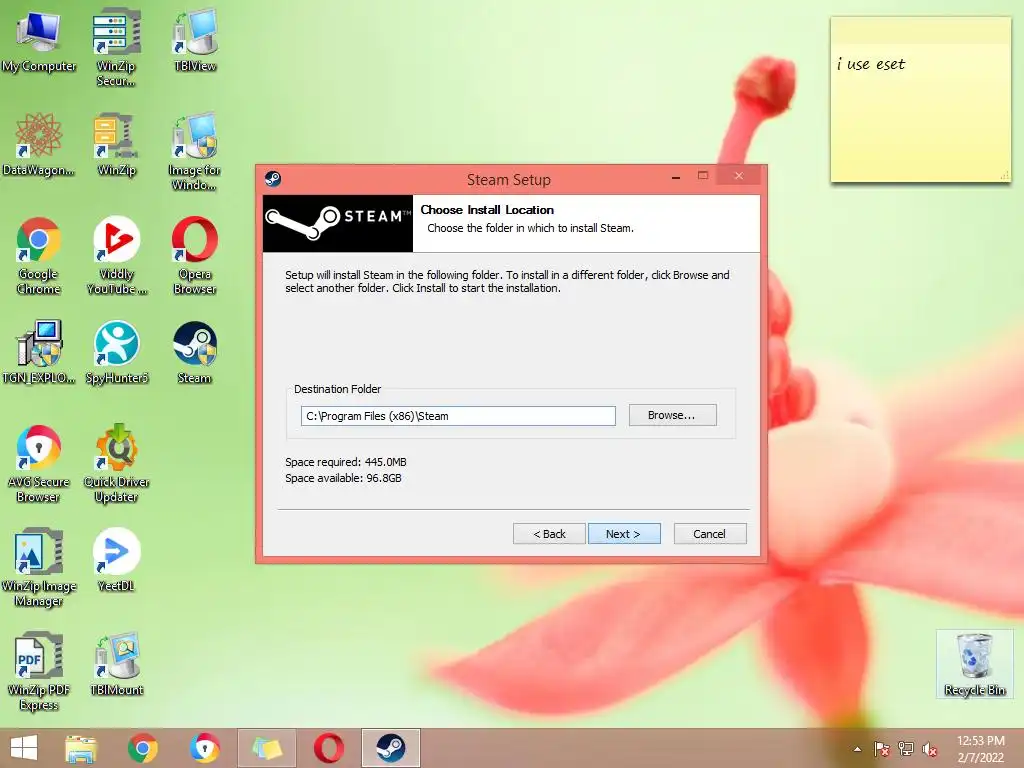1024x768 pixels.
Task: Open the network tray icon
Action: (906, 749)
